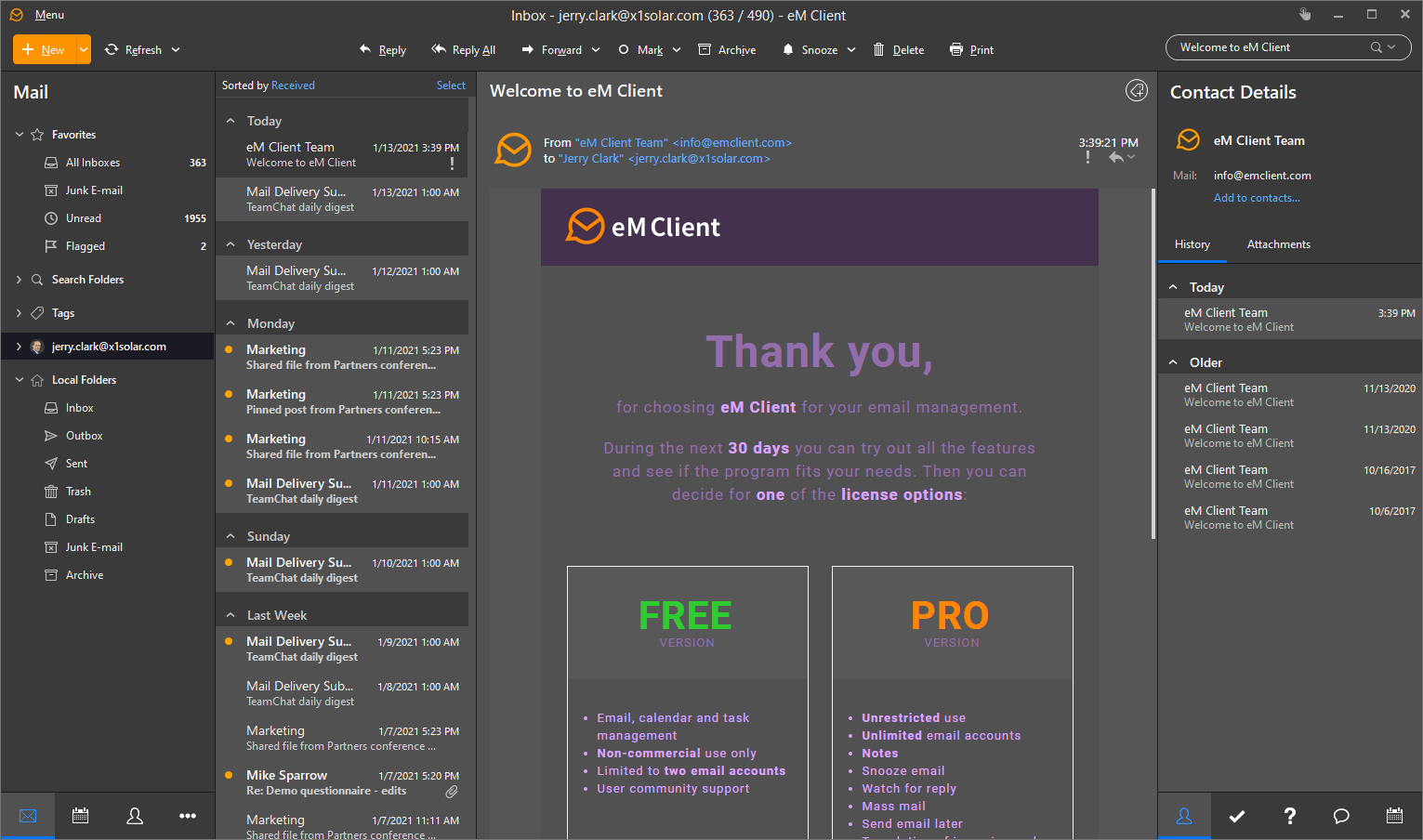1423x840 pixels.
Task: Click the Select link in message list
Action: [451, 85]
